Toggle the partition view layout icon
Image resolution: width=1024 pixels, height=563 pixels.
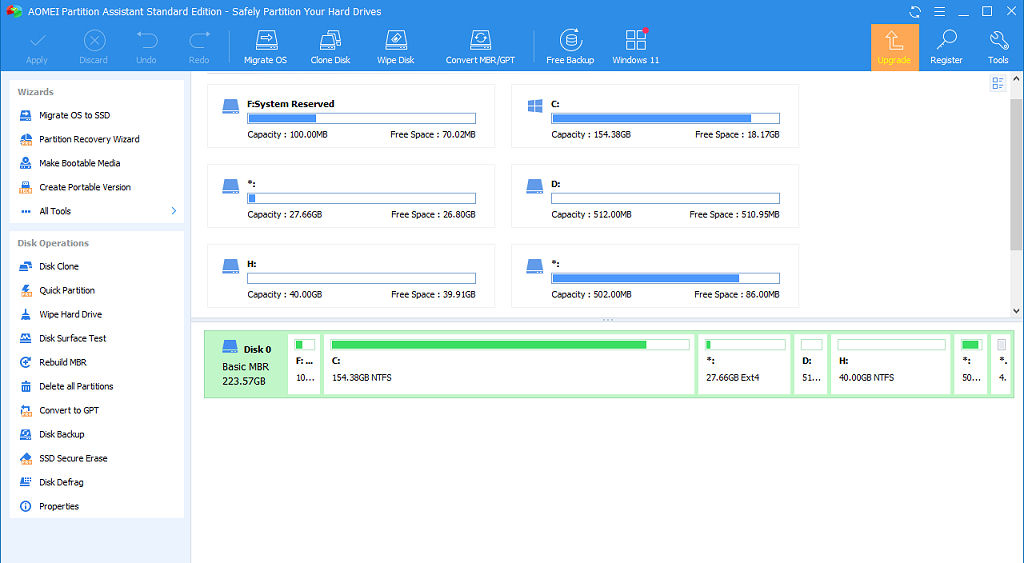click(998, 83)
